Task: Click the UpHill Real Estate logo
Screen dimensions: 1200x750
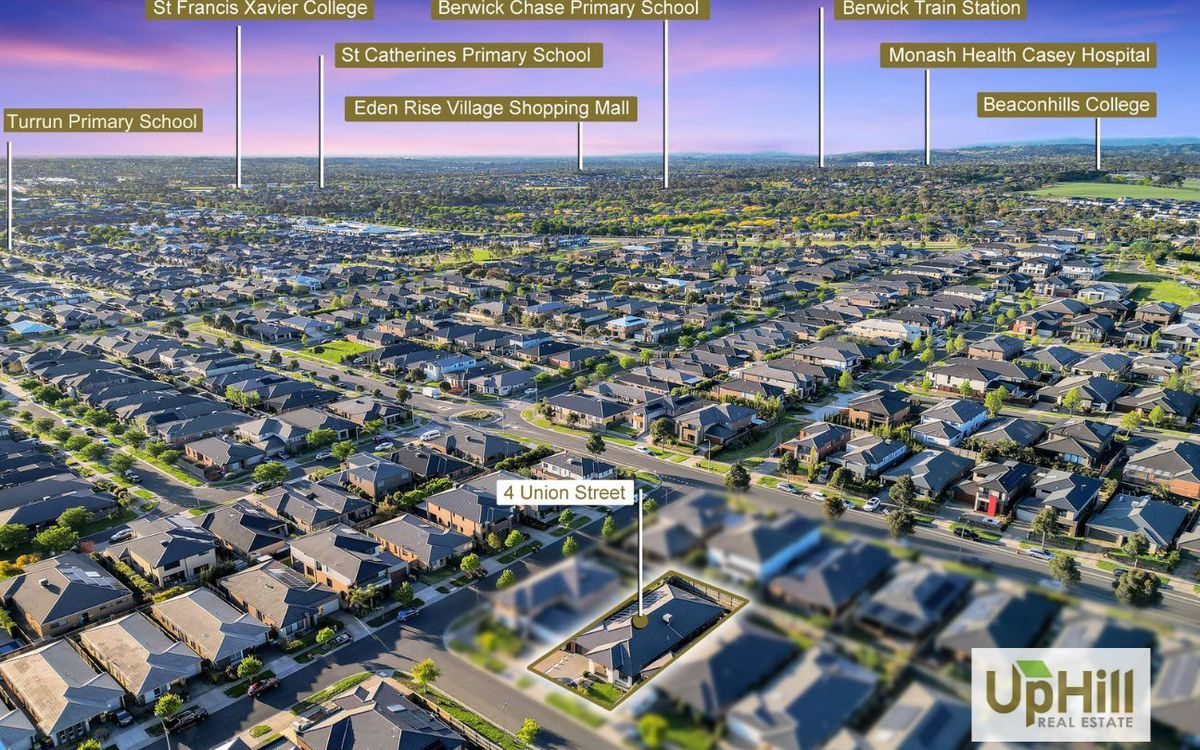Action: click(1060, 694)
